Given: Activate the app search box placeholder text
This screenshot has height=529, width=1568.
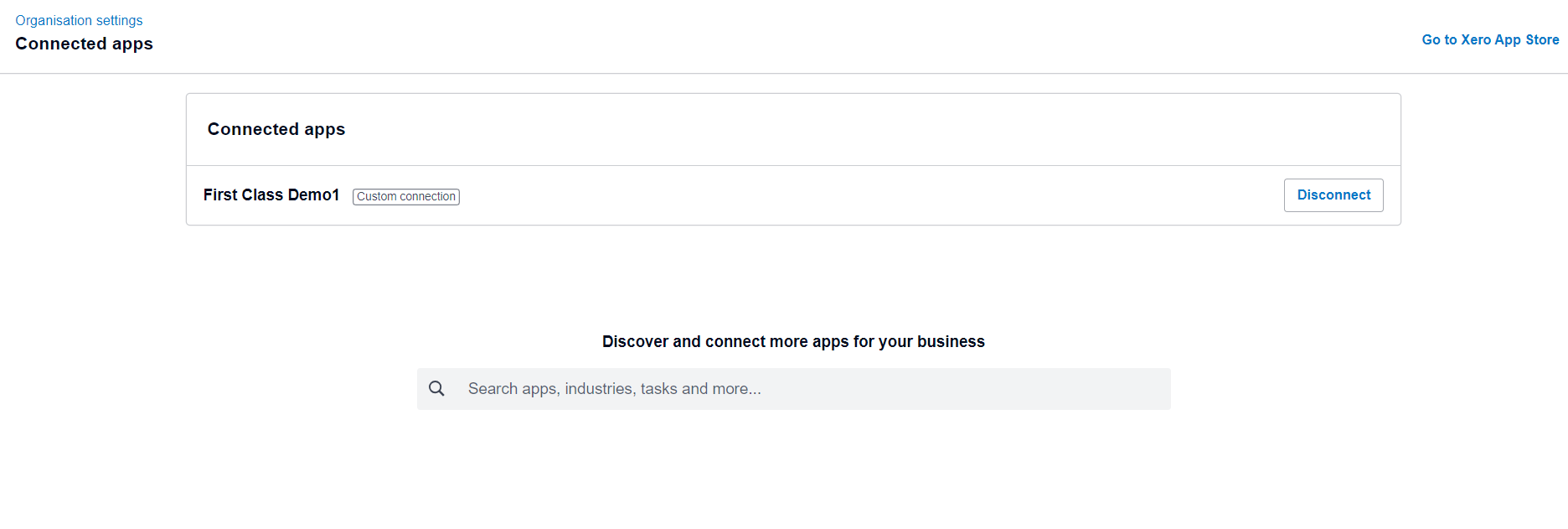Looking at the screenshot, I should [615, 389].
